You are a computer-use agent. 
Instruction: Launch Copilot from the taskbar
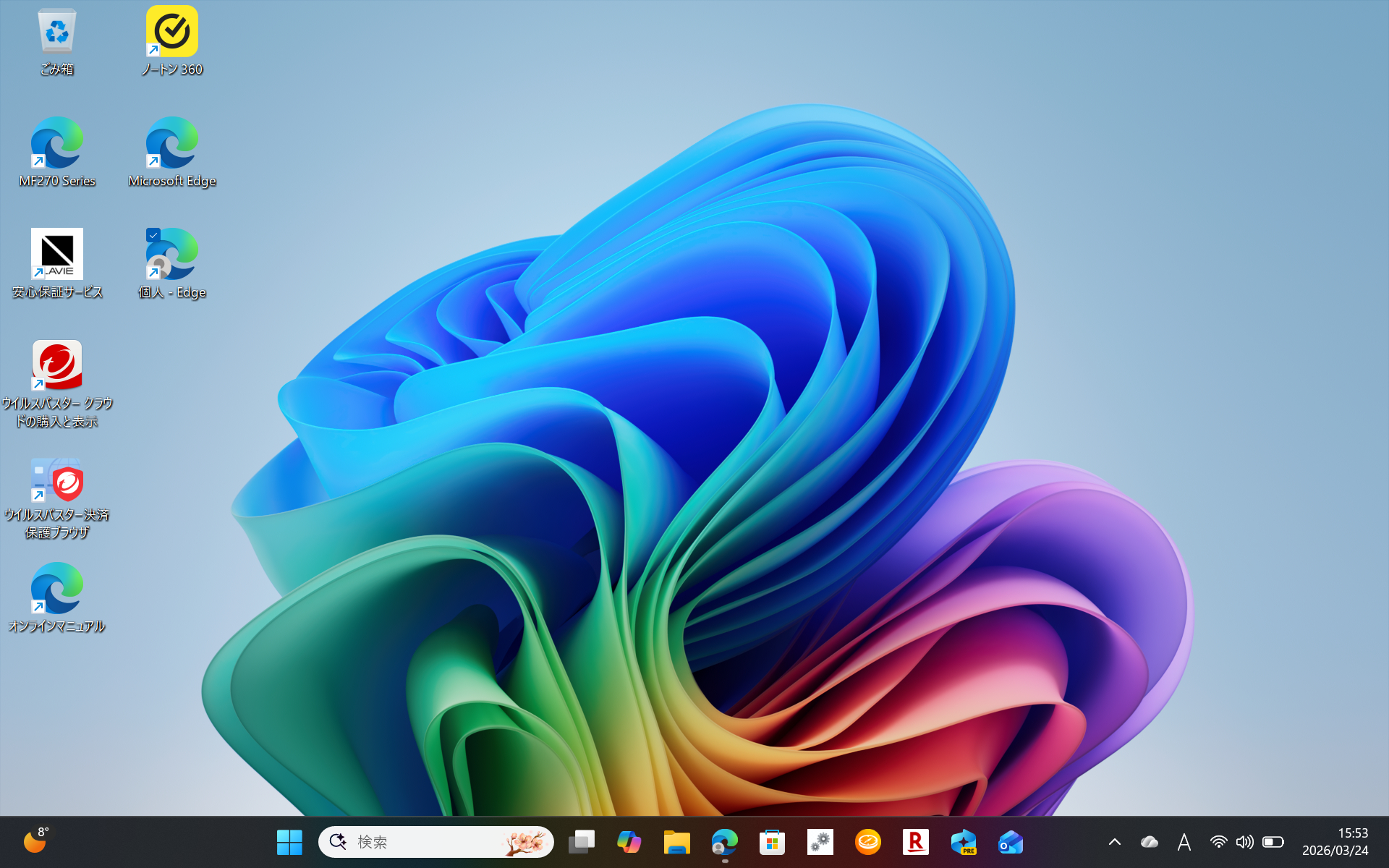(629, 842)
